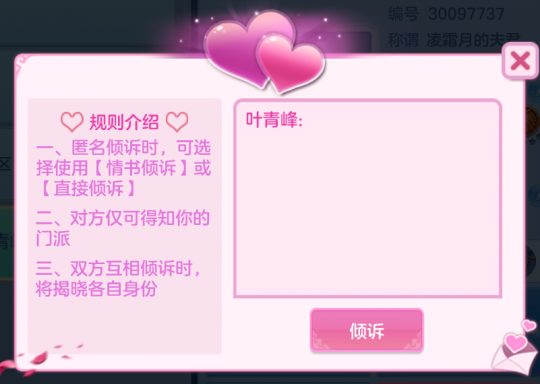
Task: Click rule one about 匿名倾诉
Action: point(123,168)
